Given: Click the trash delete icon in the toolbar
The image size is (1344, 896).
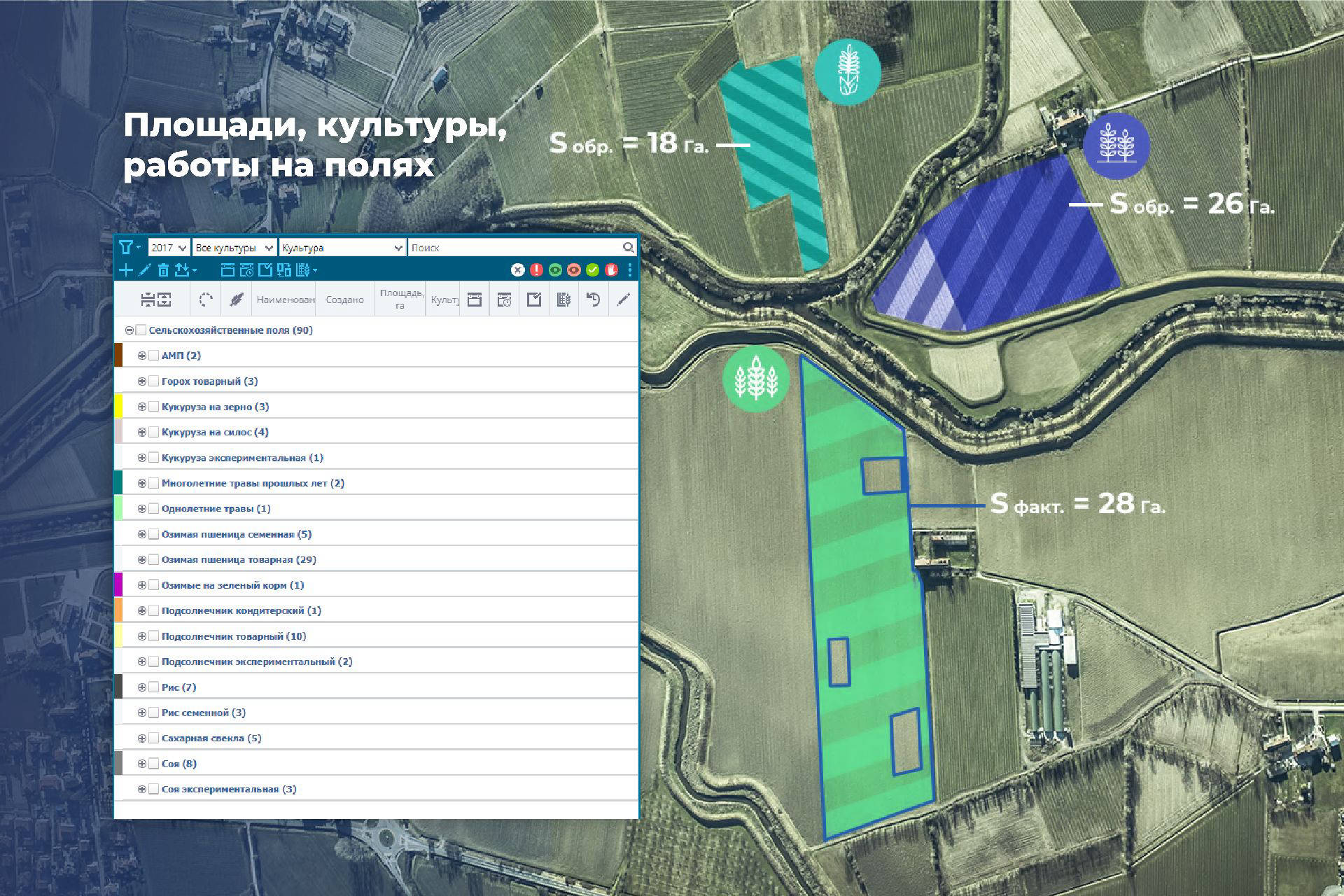Looking at the screenshot, I should coord(163,270).
